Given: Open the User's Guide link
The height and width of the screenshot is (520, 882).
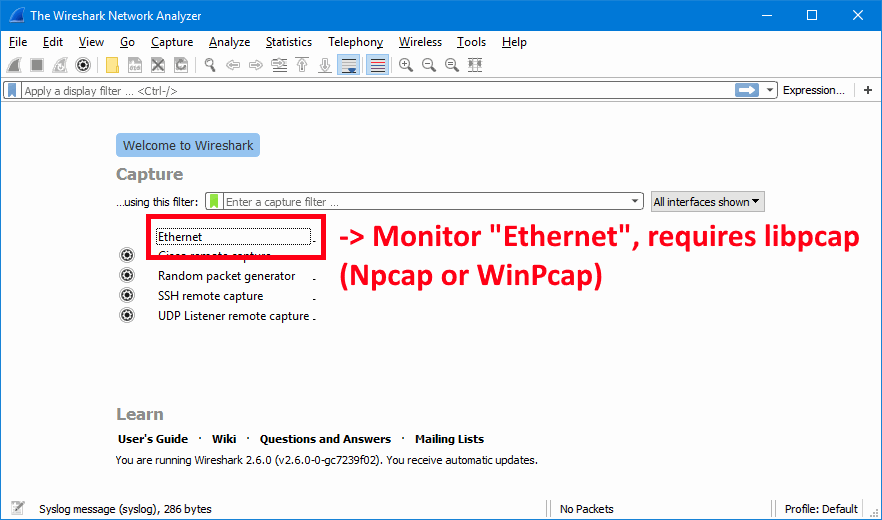Looking at the screenshot, I should (152, 439).
